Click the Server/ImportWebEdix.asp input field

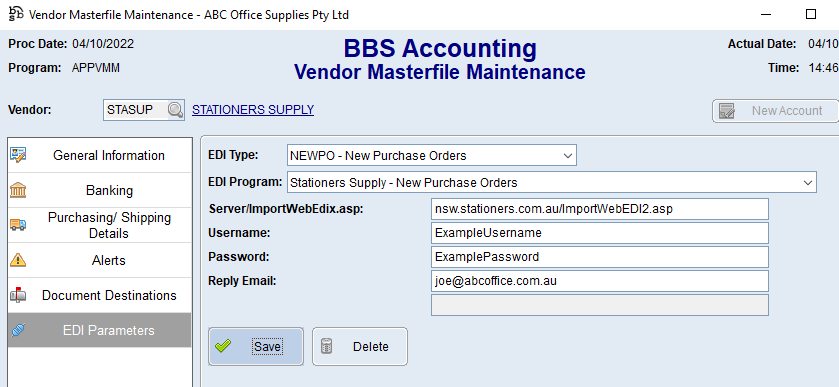[600, 209]
